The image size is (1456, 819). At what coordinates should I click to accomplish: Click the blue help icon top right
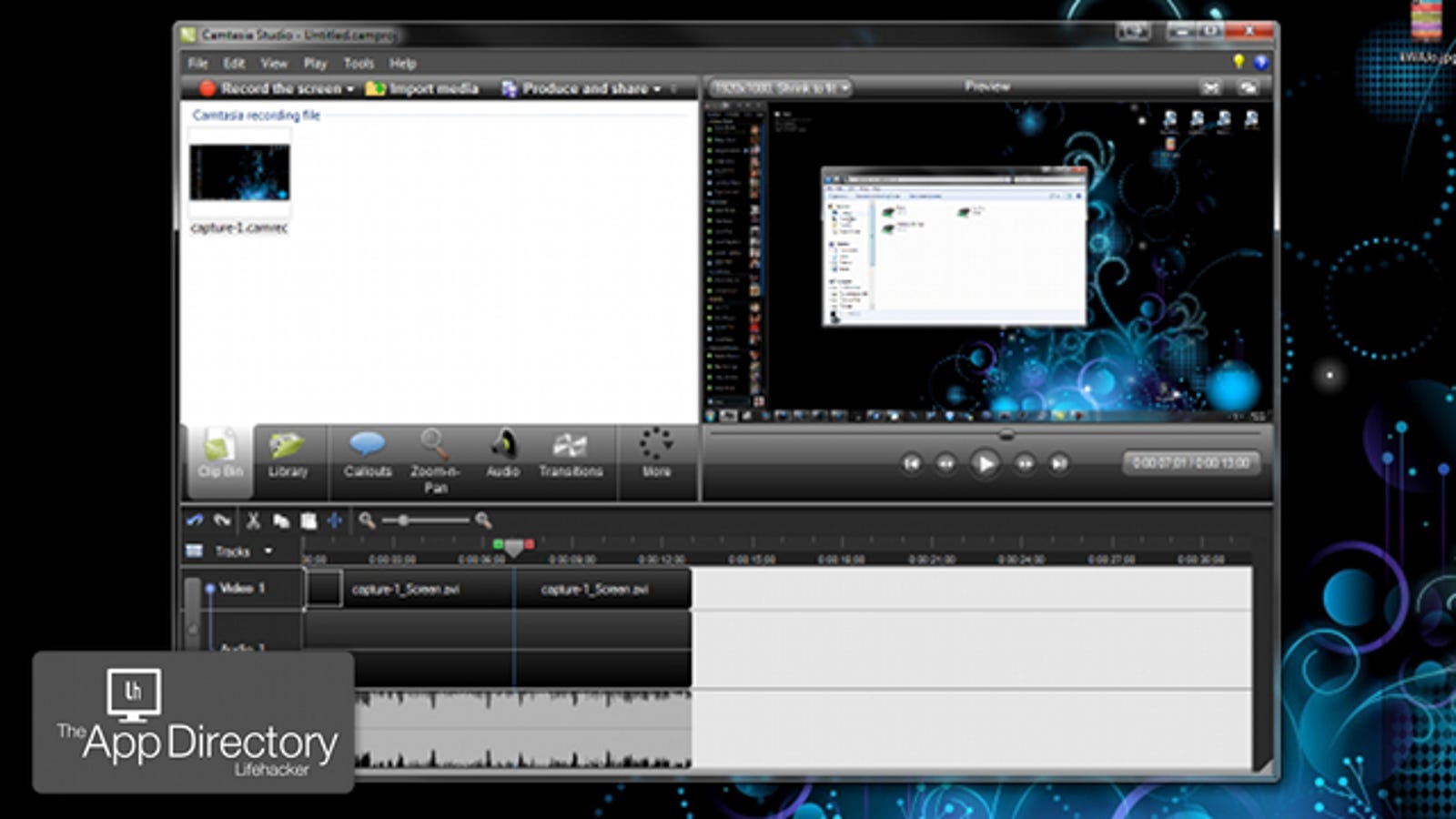1260,62
